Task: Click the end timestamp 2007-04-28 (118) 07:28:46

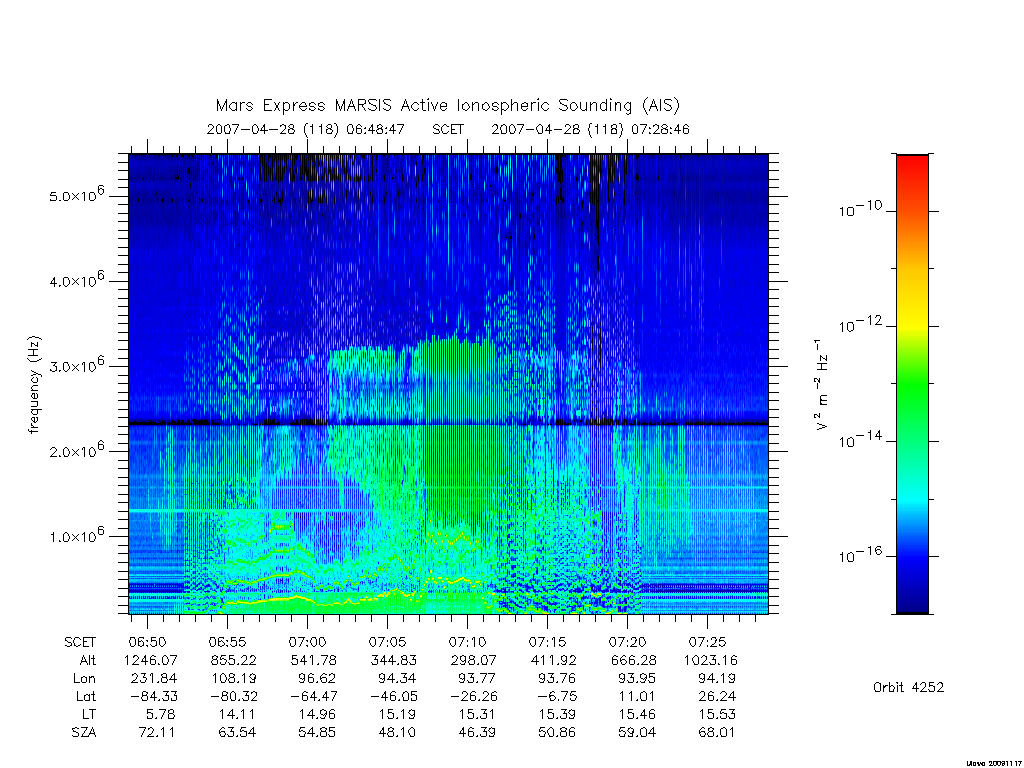Action: click(x=590, y=129)
